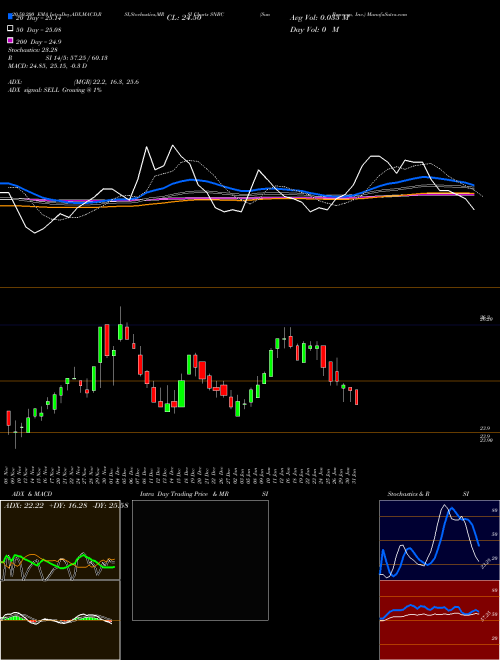Screen dimensions: 500x660
Task: Click the Day Vol: 0 M text
Action: pyautogui.click(x=314, y=29)
